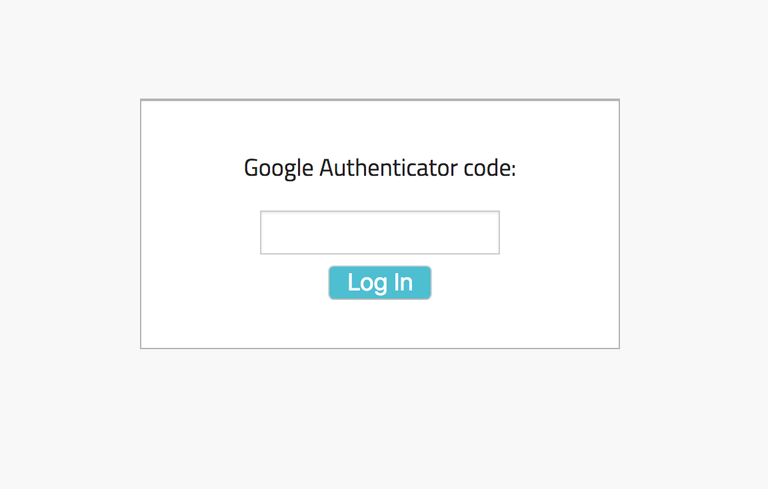Submit the form using Log In
Screen dimensions: 768x489
pyautogui.click(x=380, y=283)
